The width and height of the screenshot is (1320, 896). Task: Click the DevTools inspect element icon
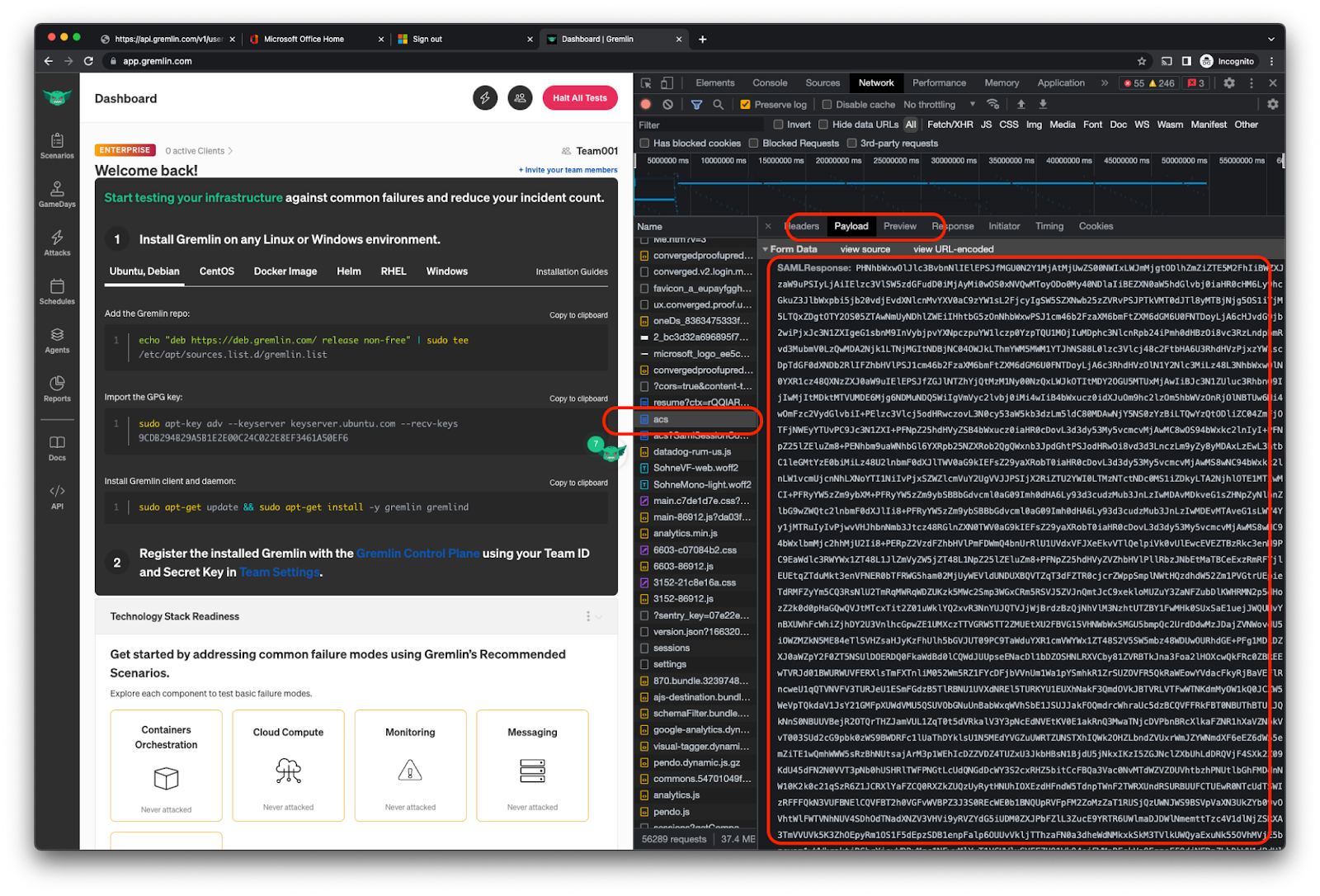(646, 83)
